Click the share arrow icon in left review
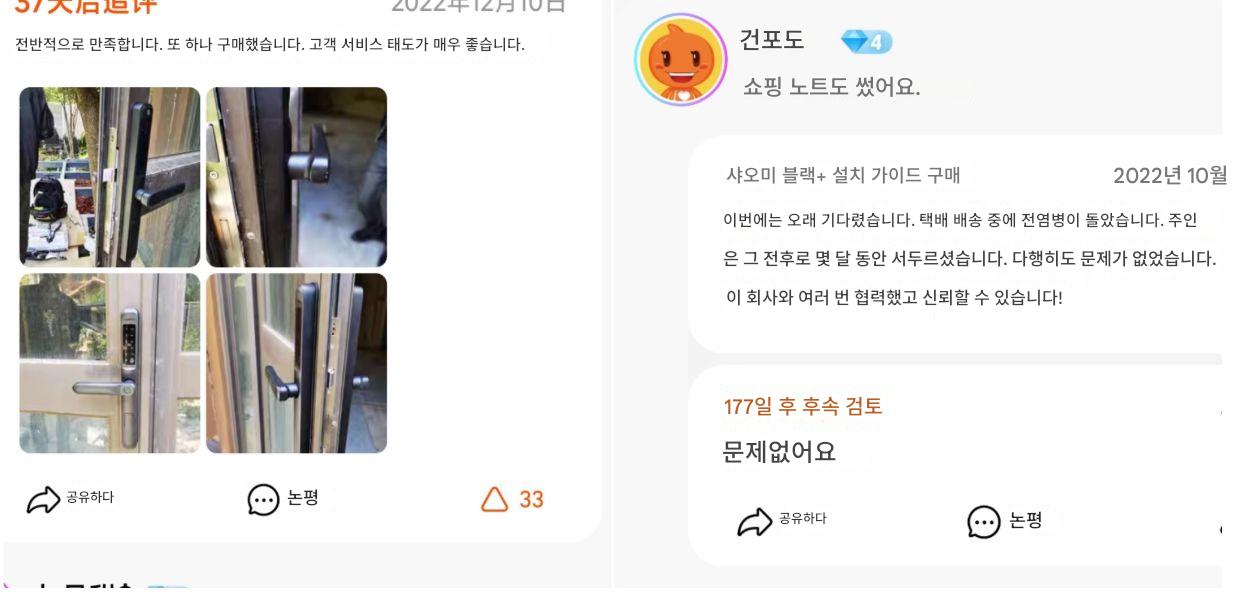This screenshot has width=1240, height=608. (43, 500)
